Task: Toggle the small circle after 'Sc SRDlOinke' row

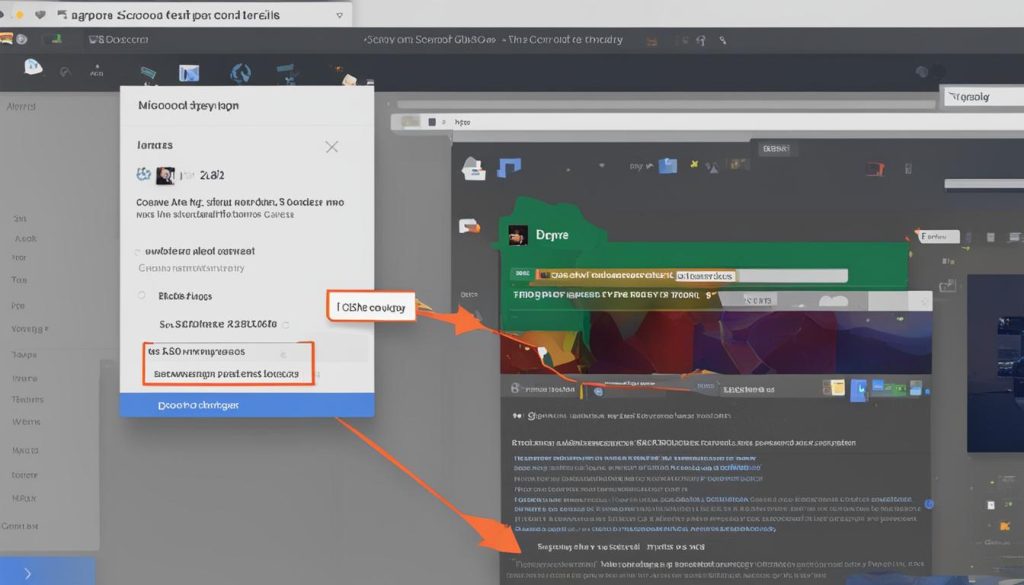Action: click(x=286, y=325)
